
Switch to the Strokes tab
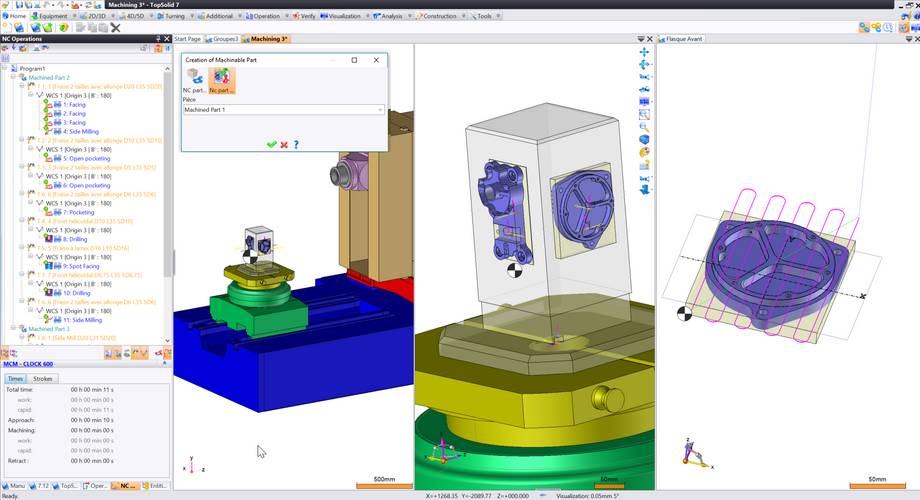(x=43, y=379)
